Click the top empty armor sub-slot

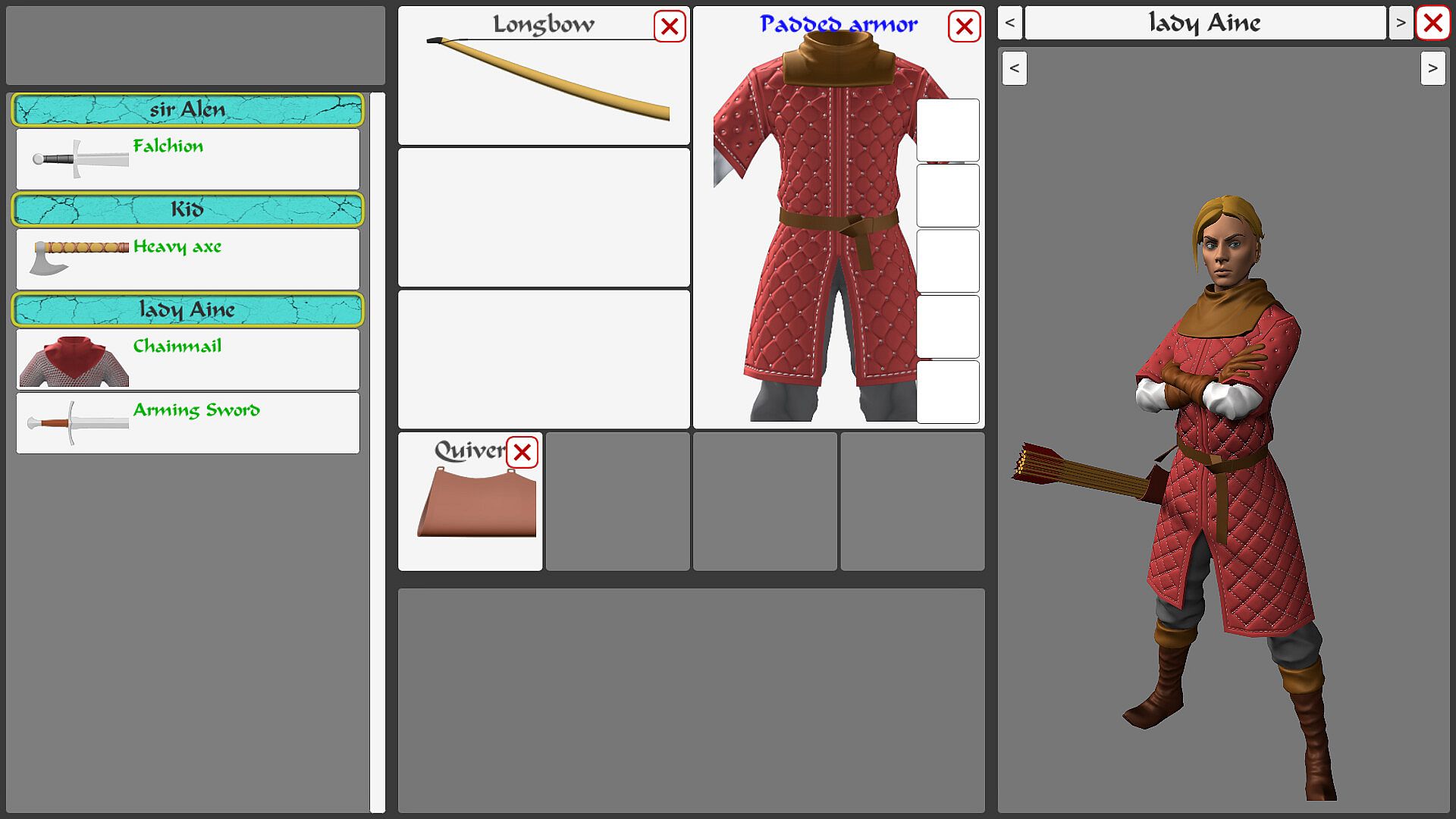pos(947,130)
